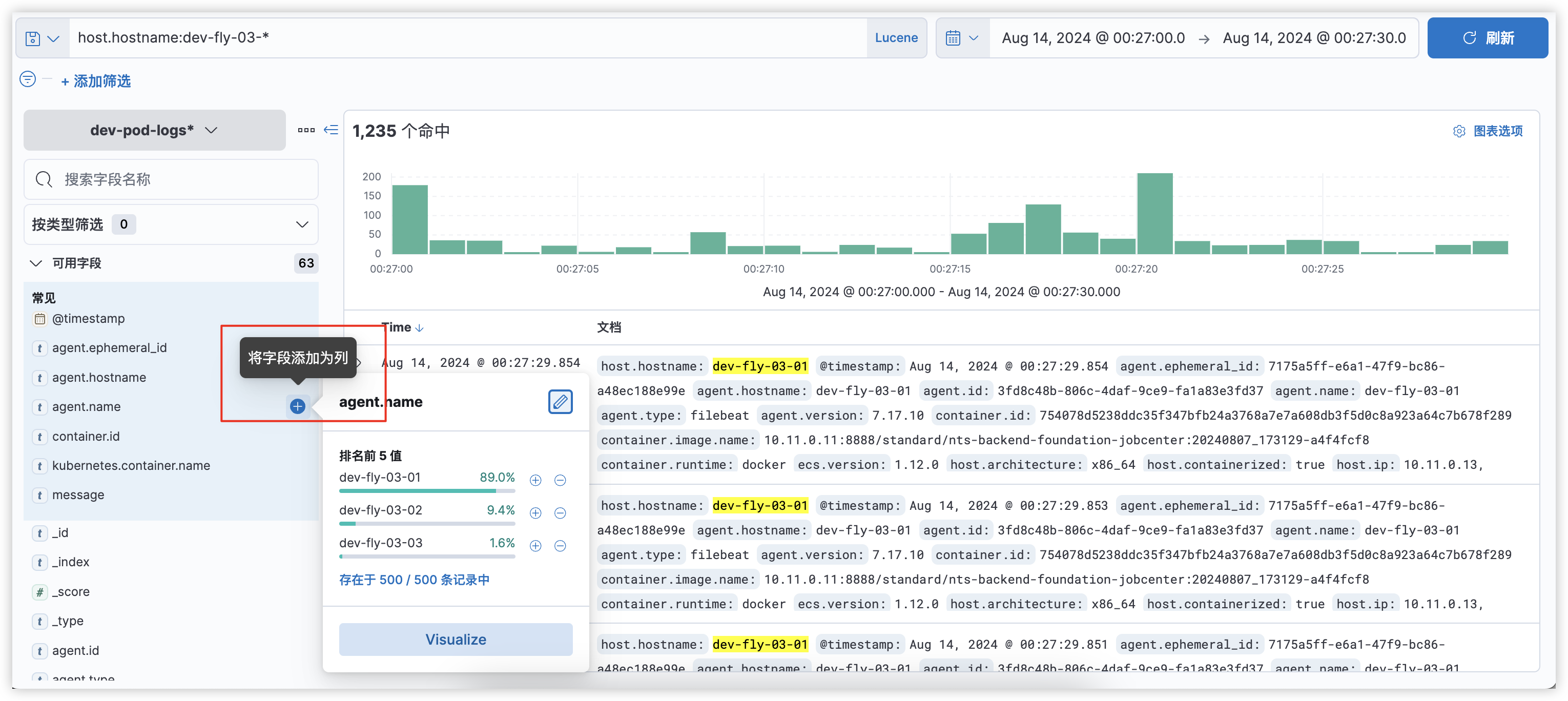Image resolution: width=1568 pixels, height=701 pixels.
Task: Collapse the available fields section
Action: 36,263
